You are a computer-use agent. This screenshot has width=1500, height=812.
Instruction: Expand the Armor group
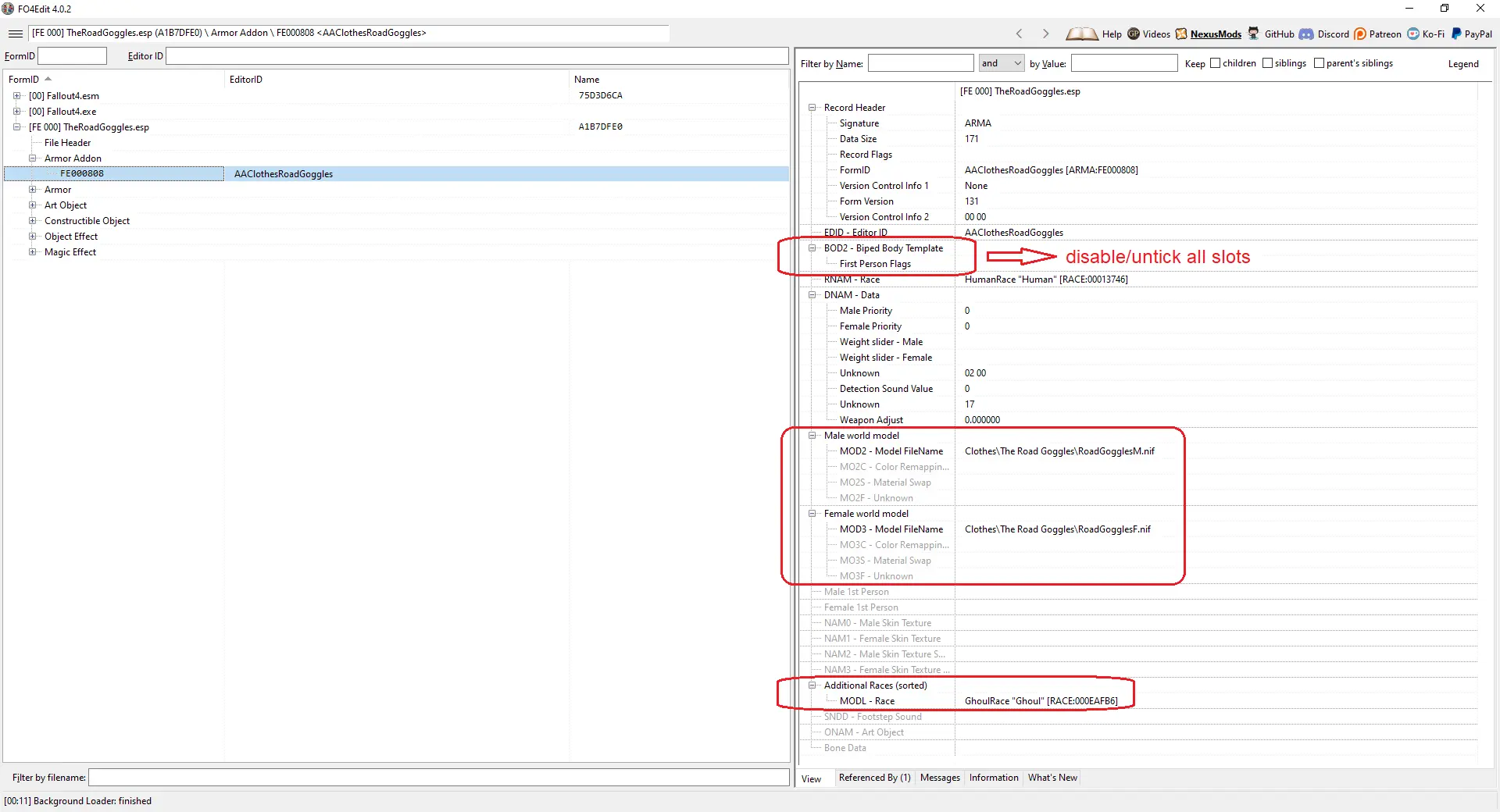33,190
